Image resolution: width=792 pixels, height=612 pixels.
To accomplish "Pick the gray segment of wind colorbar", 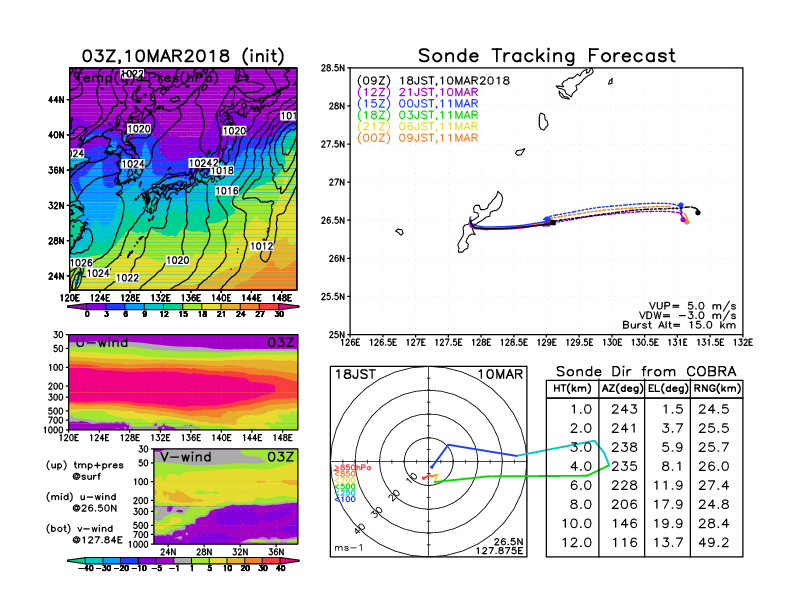I will (x=183, y=560).
